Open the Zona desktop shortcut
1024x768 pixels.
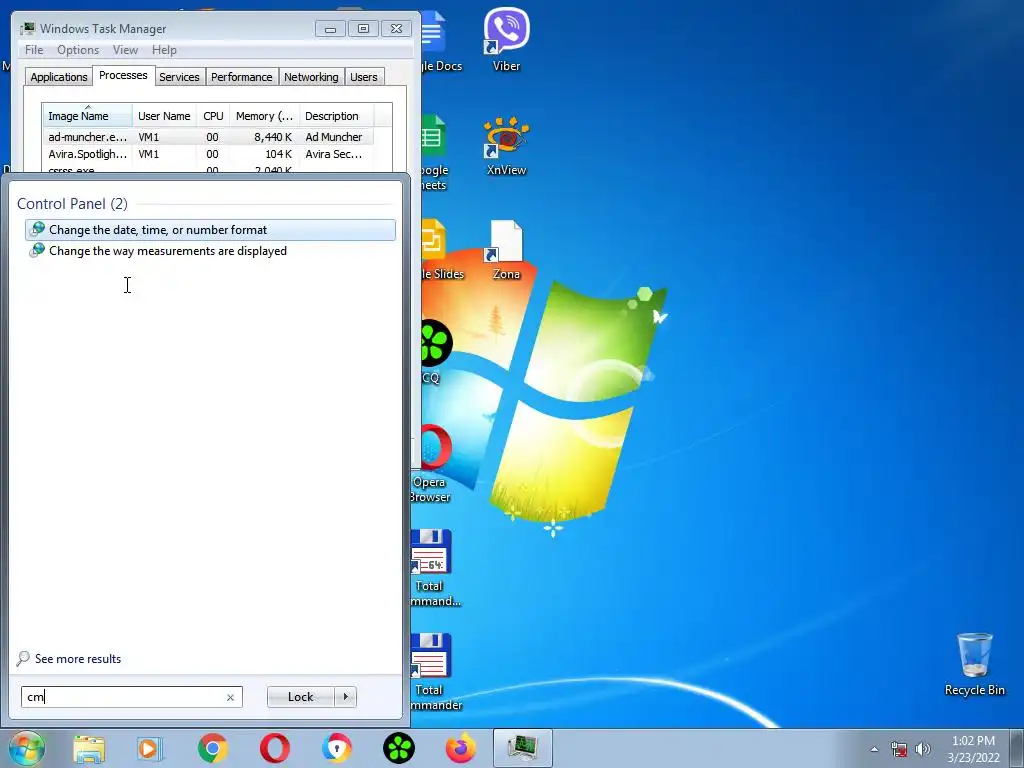tap(506, 250)
